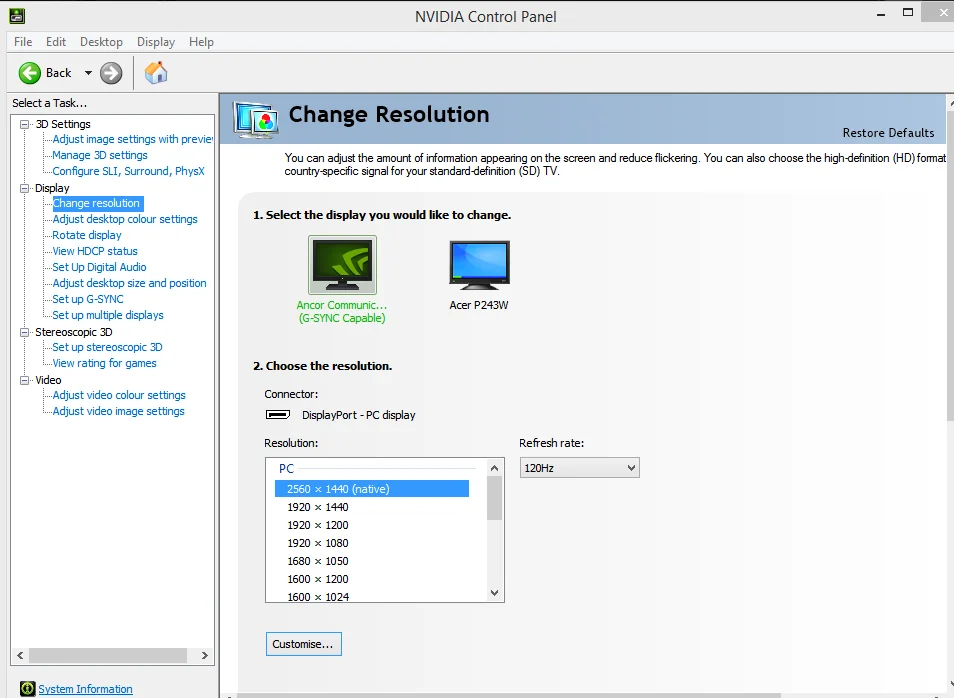
Task: Click the task pane scroll left arrow
Action: [20, 655]
